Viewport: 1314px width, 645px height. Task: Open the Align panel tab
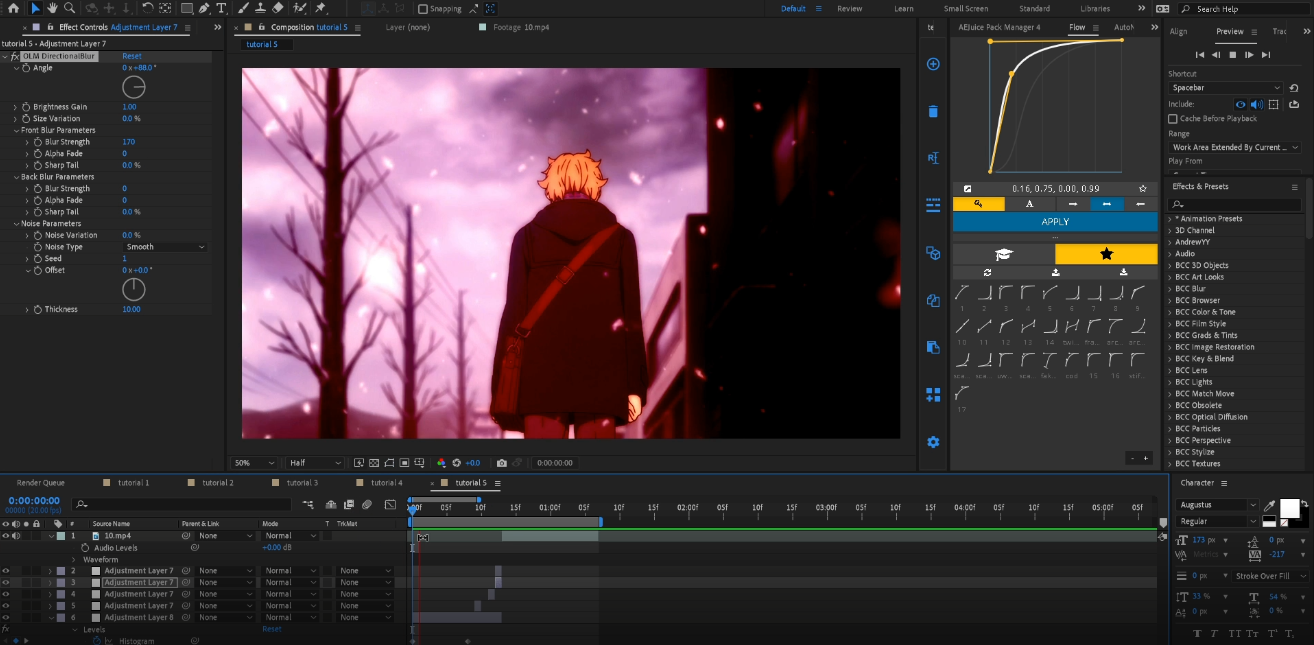(1179, 32)
